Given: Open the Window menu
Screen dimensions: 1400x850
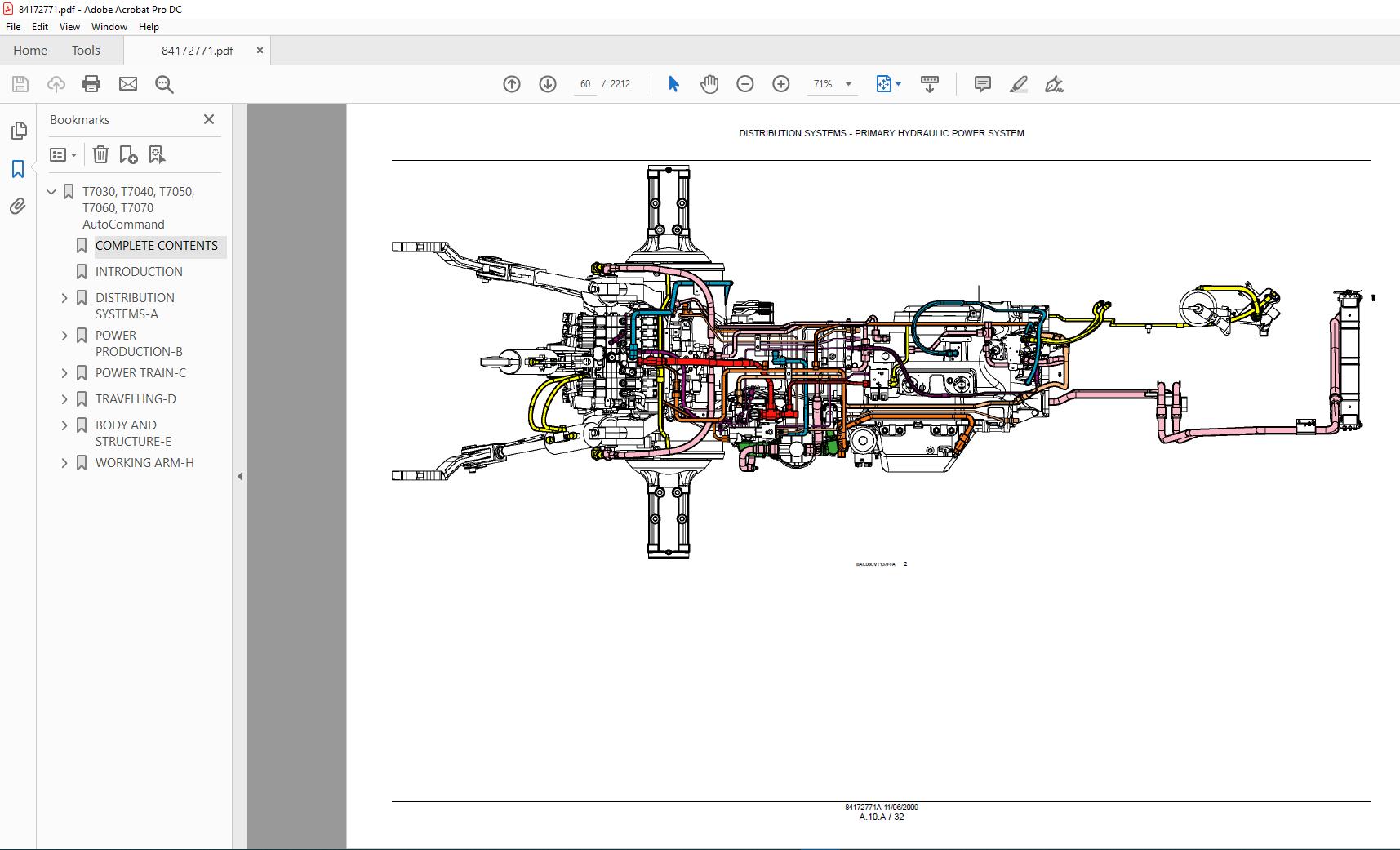Looking at the screenshot, I should (109, 27).
